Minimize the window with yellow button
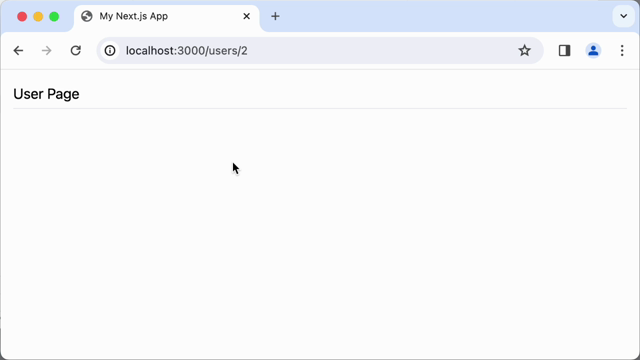Image resolution: width=640 pixels, height=360 pixels. point(38,16)
